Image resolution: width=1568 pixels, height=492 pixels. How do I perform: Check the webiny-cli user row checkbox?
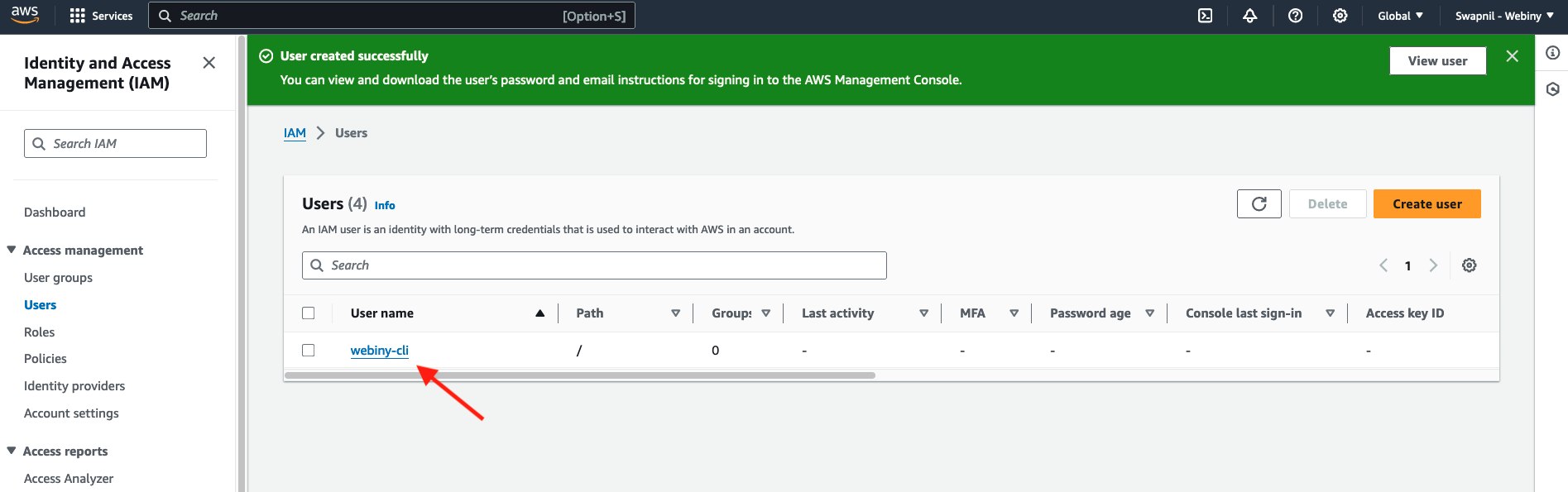pyautogui.click(x=309, y=351)
